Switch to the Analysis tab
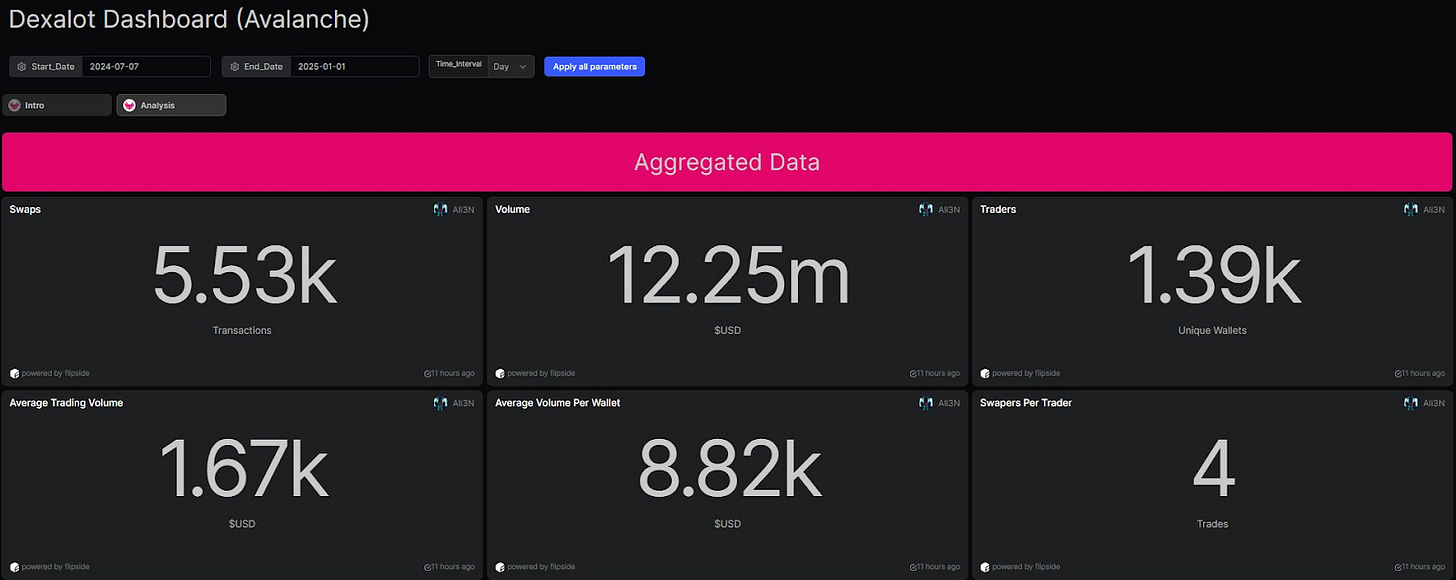This screenshot has height=580, width=1456. coord(171,105)
